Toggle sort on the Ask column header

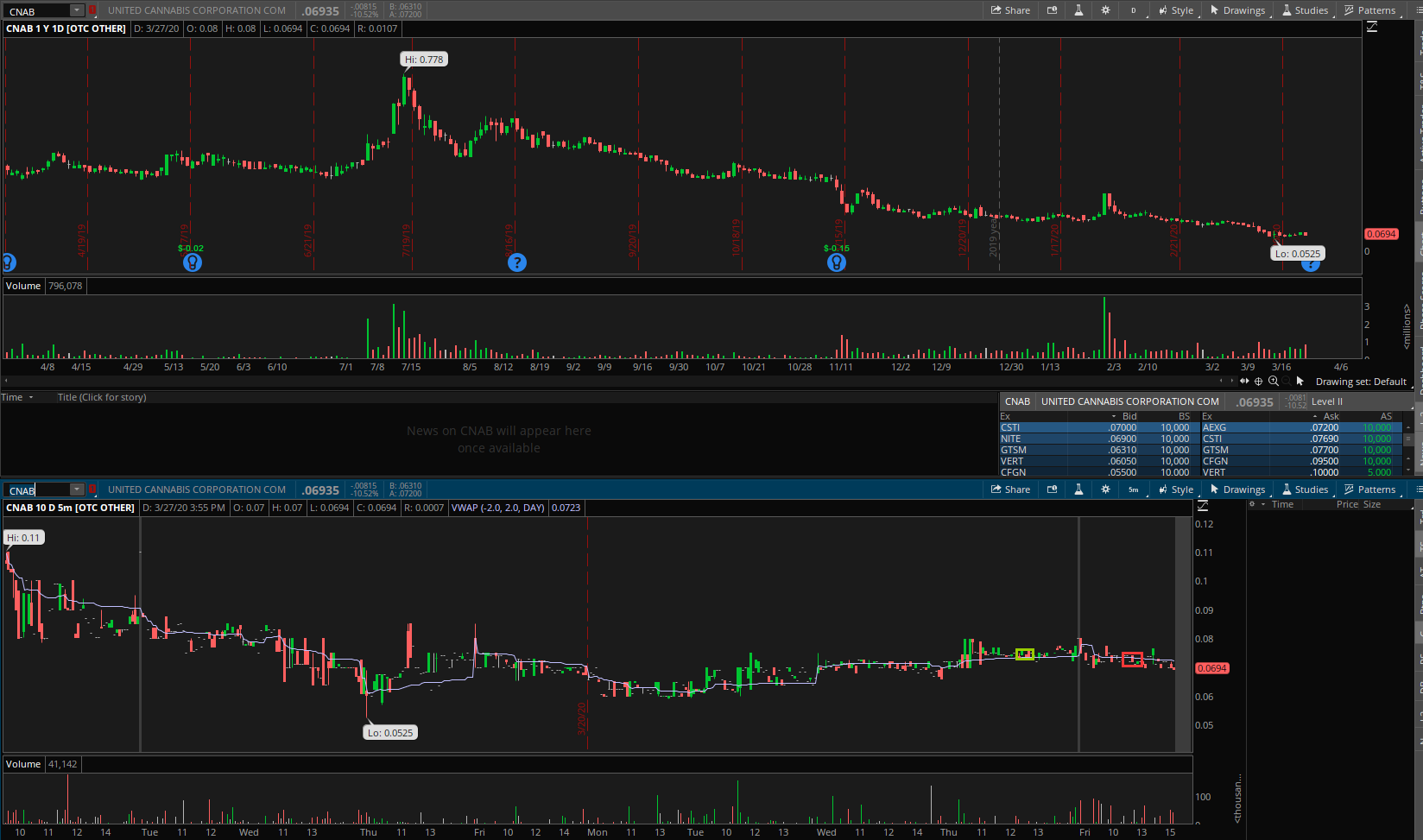coord(1331,416)
